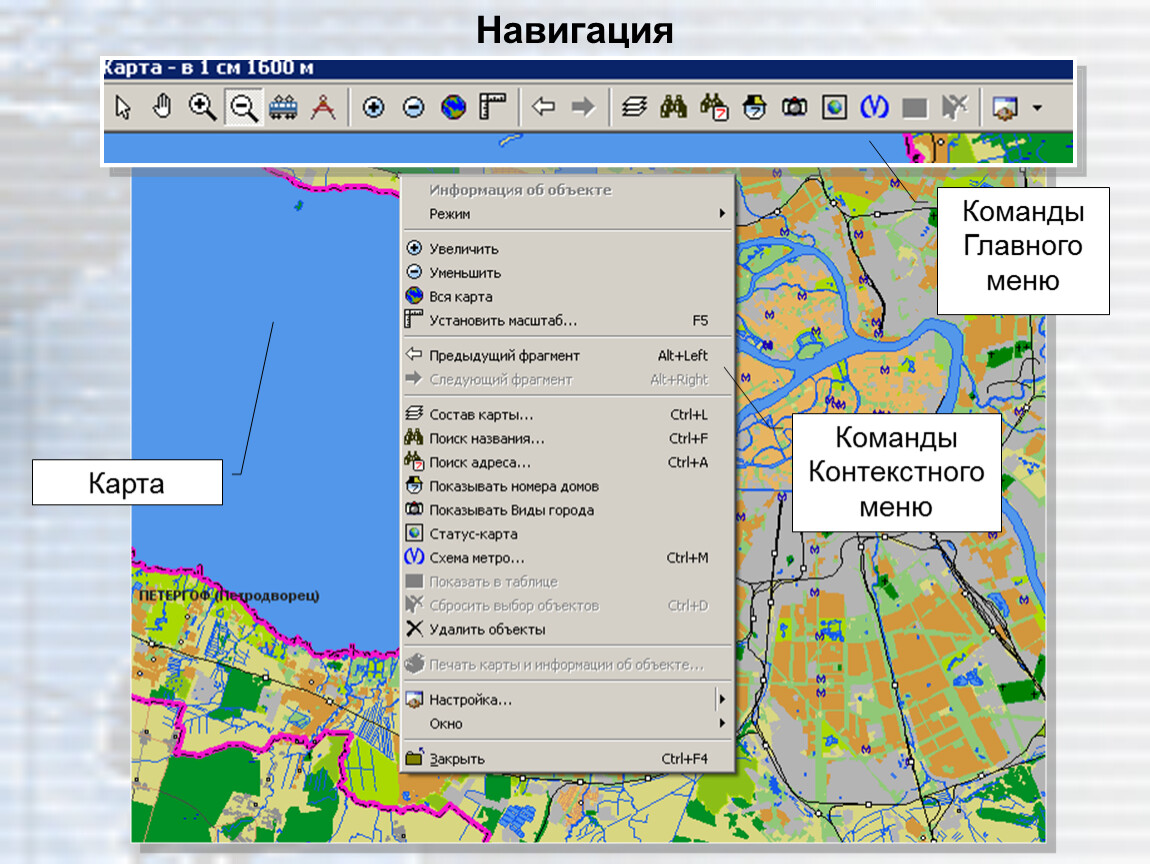Expand the Настройка submenu arrow
1150x864 pixels.
pos(722,699)
